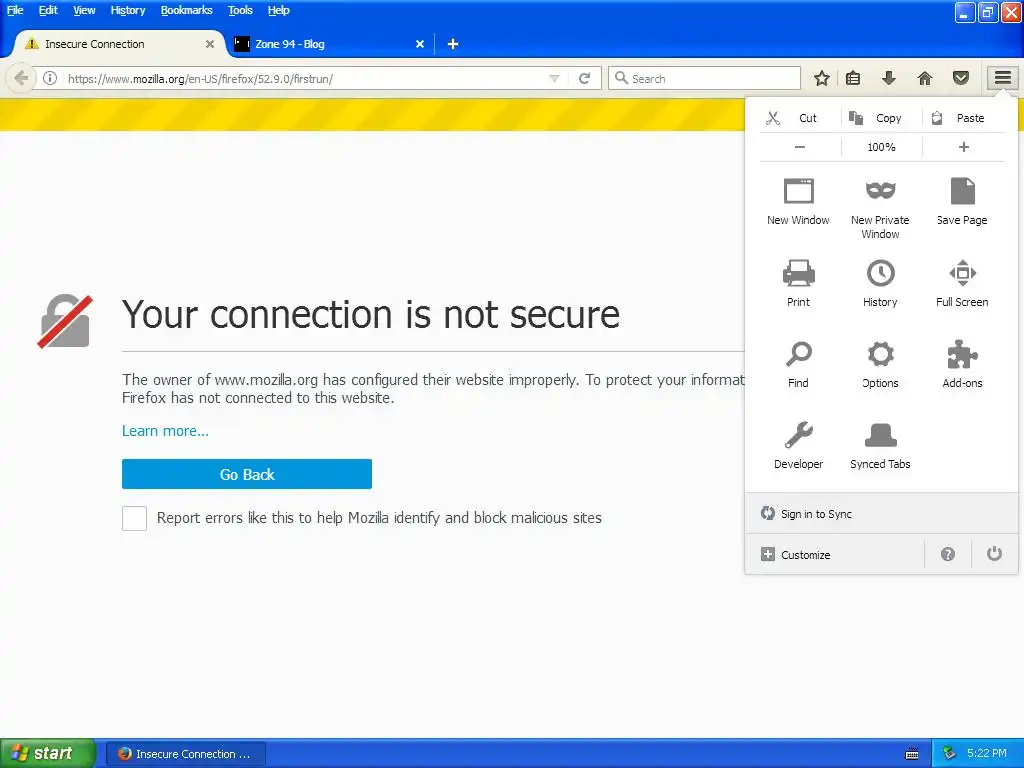Click the Learn more… link
Image resolution: width=1024 pixels, height=768 pixels.
point(165,431)
